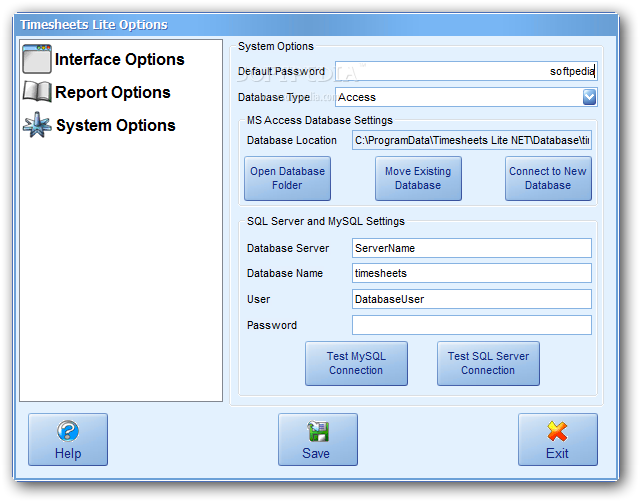Click the Report Options book icon
640x502 pixels.
pyautogui.click(x=37, y=91)
